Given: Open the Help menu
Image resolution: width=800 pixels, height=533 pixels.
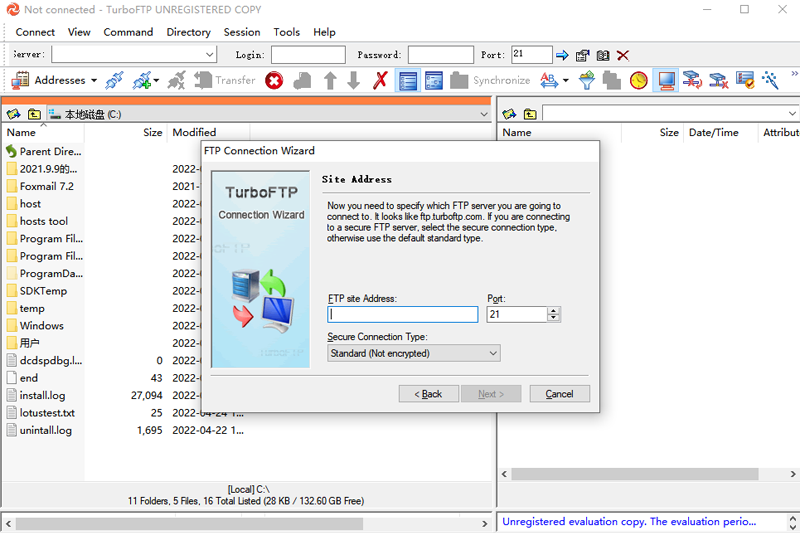Looking at the screenshot, I should (x=324, y=32).
